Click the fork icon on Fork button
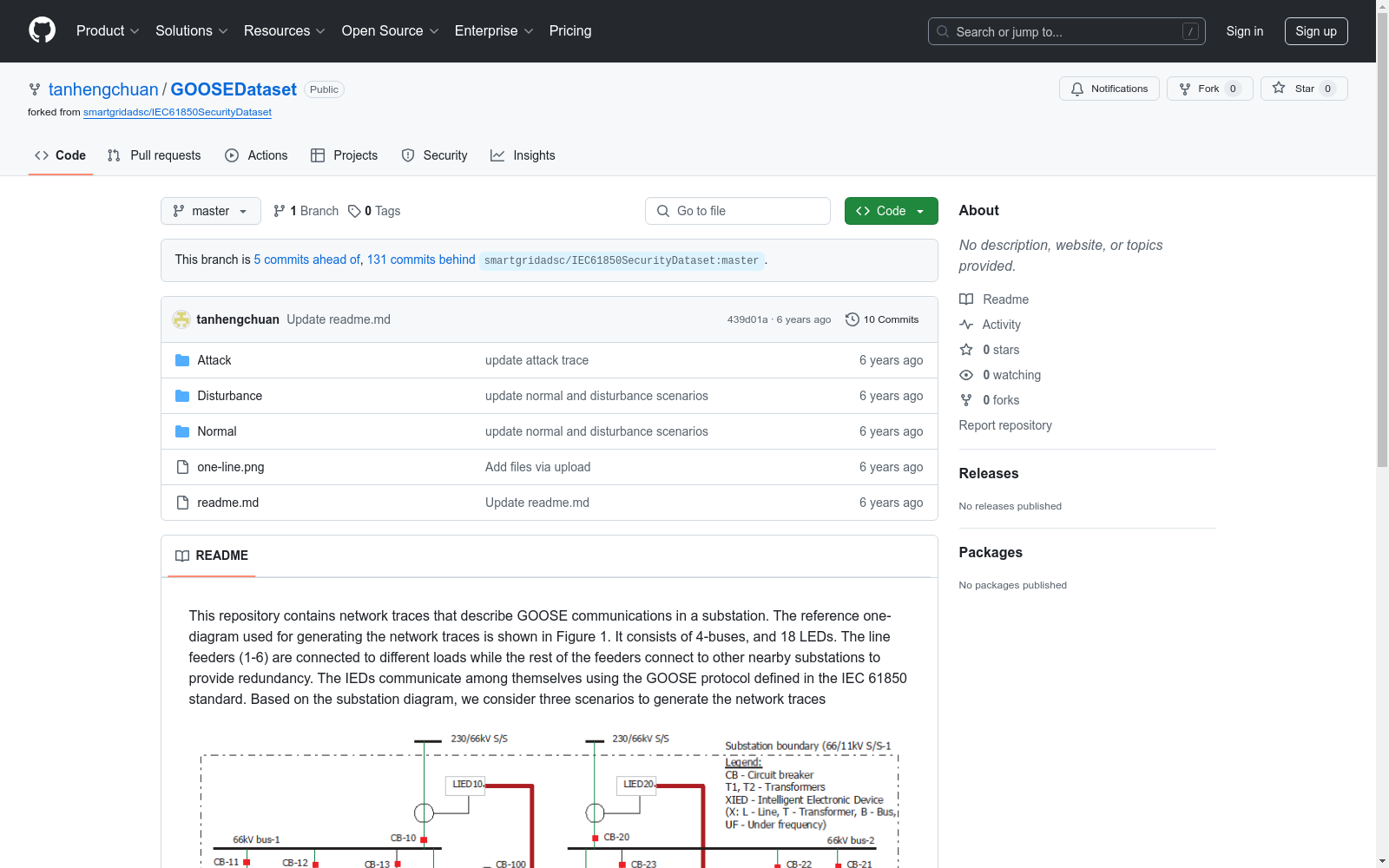 coord(1185,89)
